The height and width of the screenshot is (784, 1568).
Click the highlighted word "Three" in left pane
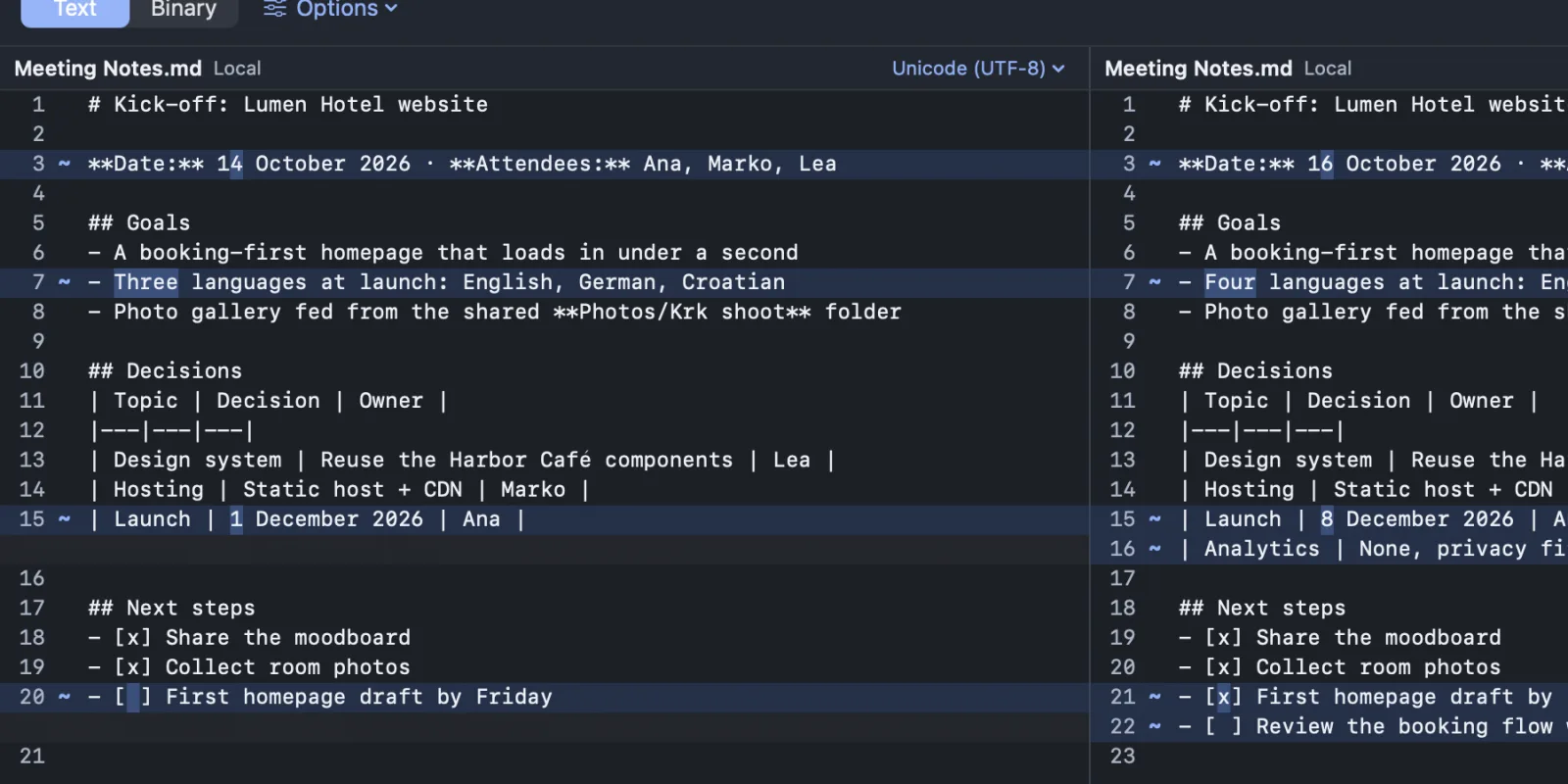146,282
